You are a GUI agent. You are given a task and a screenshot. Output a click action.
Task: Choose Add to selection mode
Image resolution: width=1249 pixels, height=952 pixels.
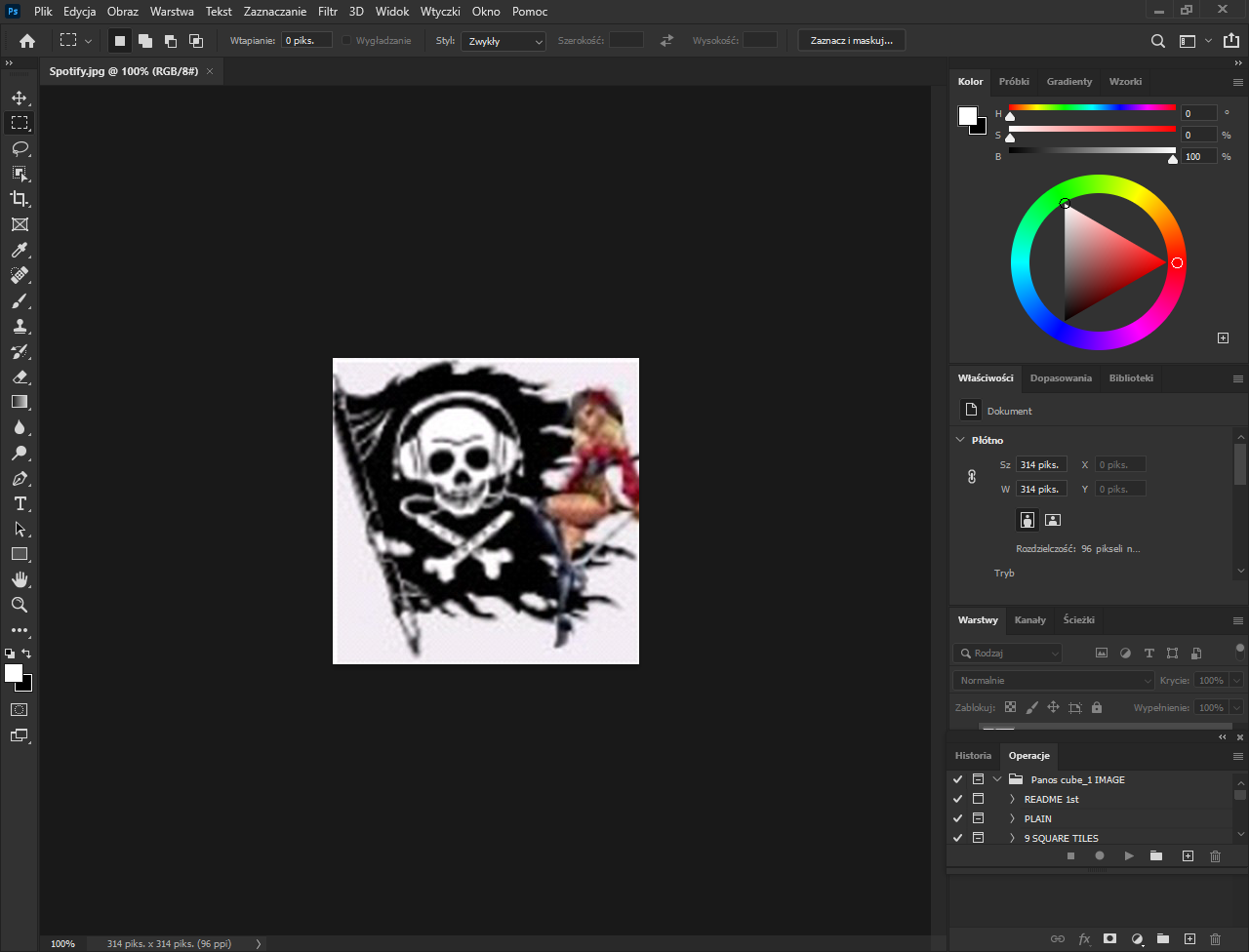(x=144, y=41)
